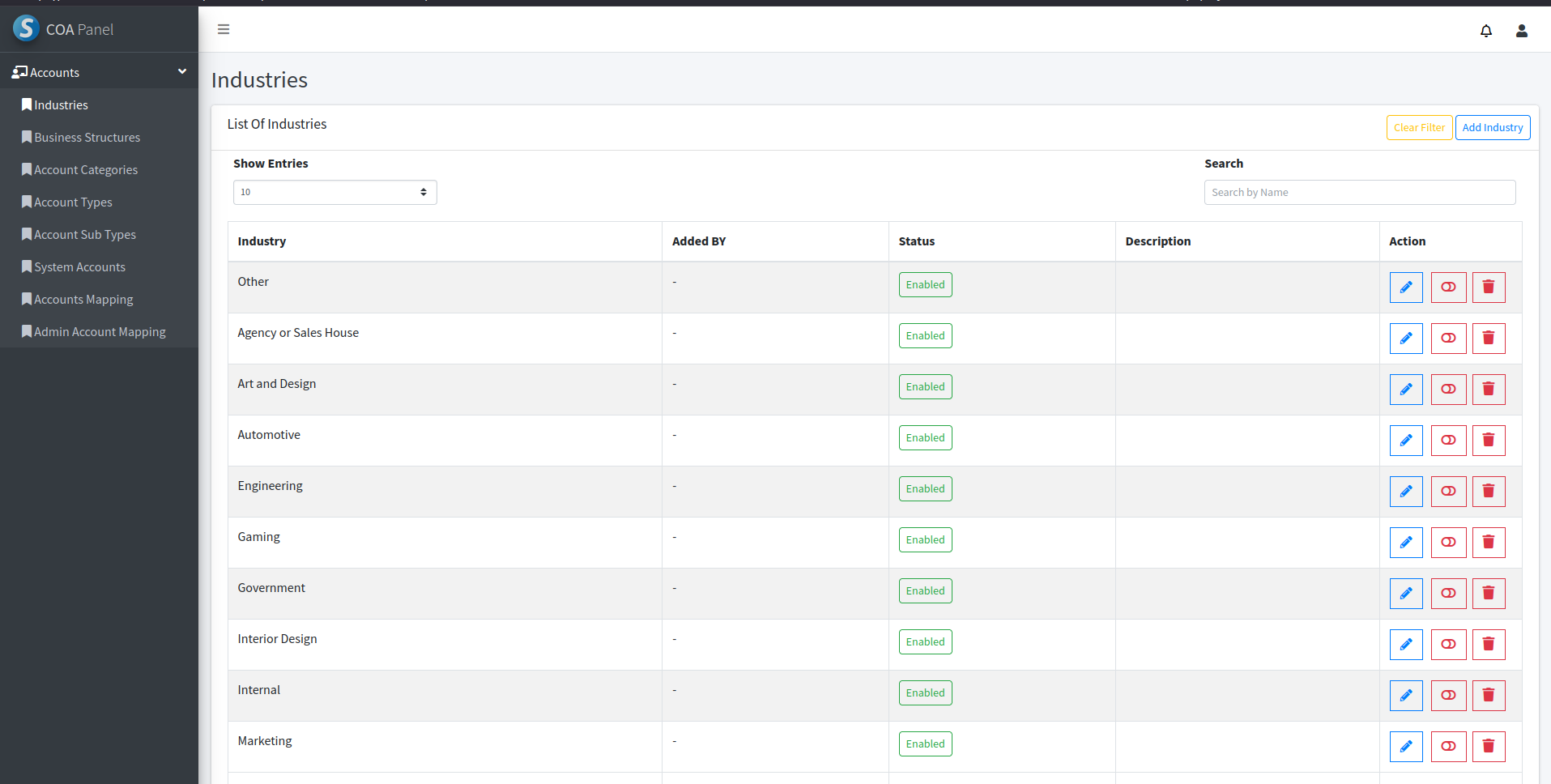
Task: Navigate to Admin Account Mapping
Action: [x=100, y=332]
